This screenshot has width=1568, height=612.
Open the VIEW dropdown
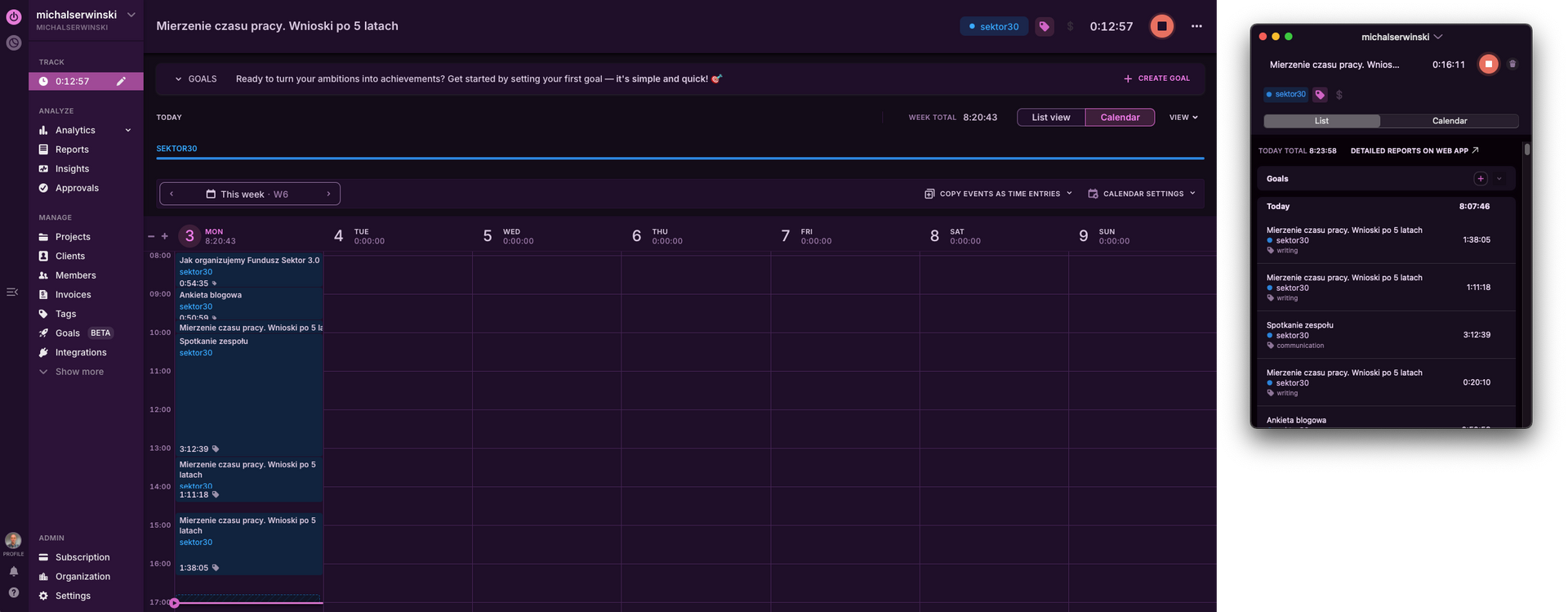pos(1183,118)
